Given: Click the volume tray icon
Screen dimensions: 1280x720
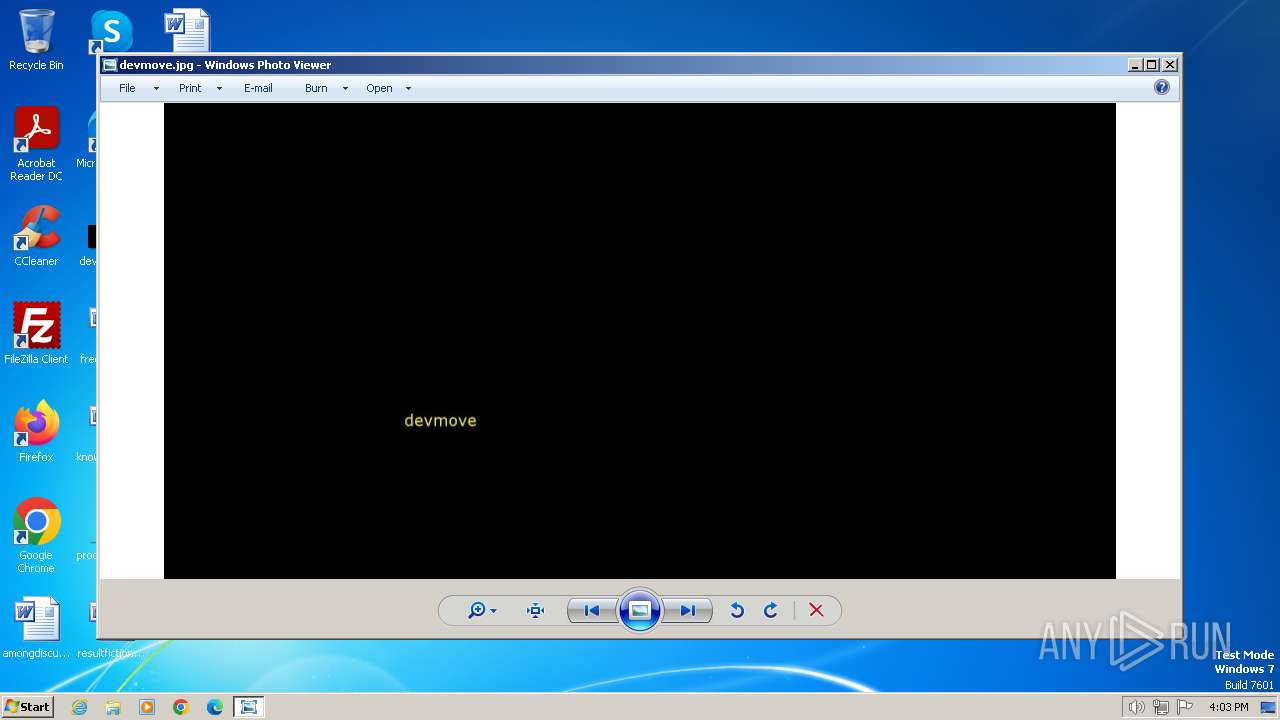Looking at the screenshot, I should (1136, 707).
